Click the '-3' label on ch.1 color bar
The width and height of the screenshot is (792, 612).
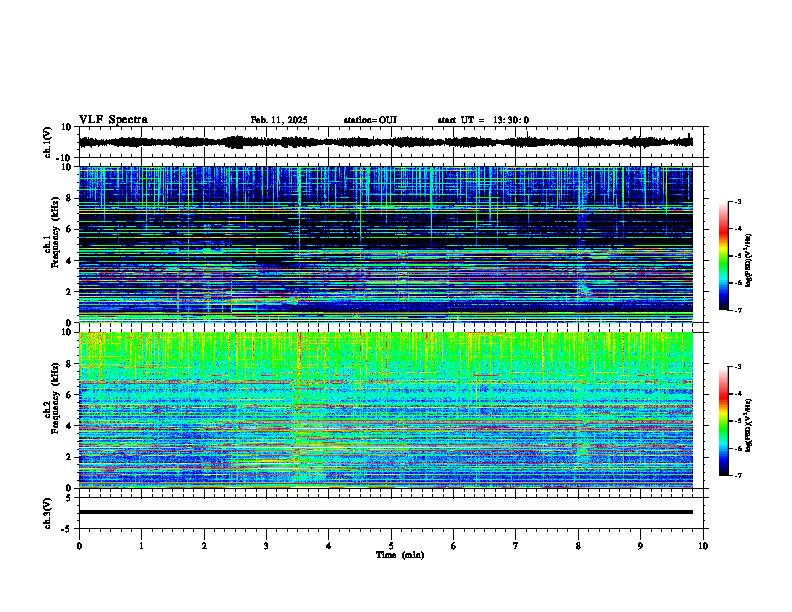[738, 201]
